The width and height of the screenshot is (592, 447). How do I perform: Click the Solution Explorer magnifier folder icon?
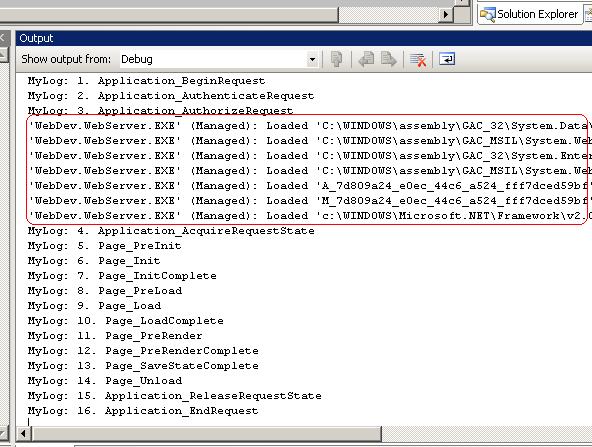click(x=487, y=14)
